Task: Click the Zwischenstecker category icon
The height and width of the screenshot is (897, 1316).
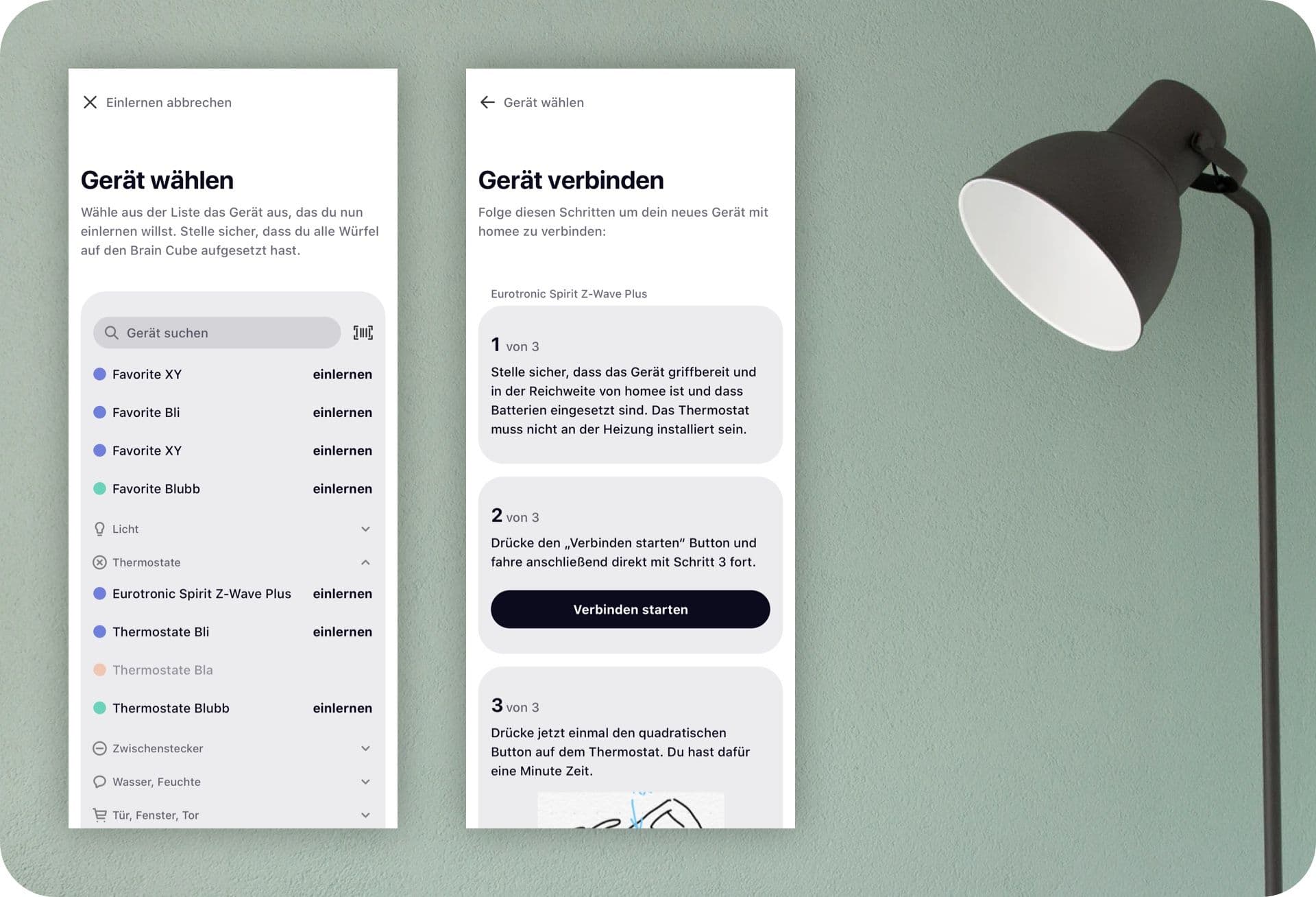Action: click(x=99, y=748)
